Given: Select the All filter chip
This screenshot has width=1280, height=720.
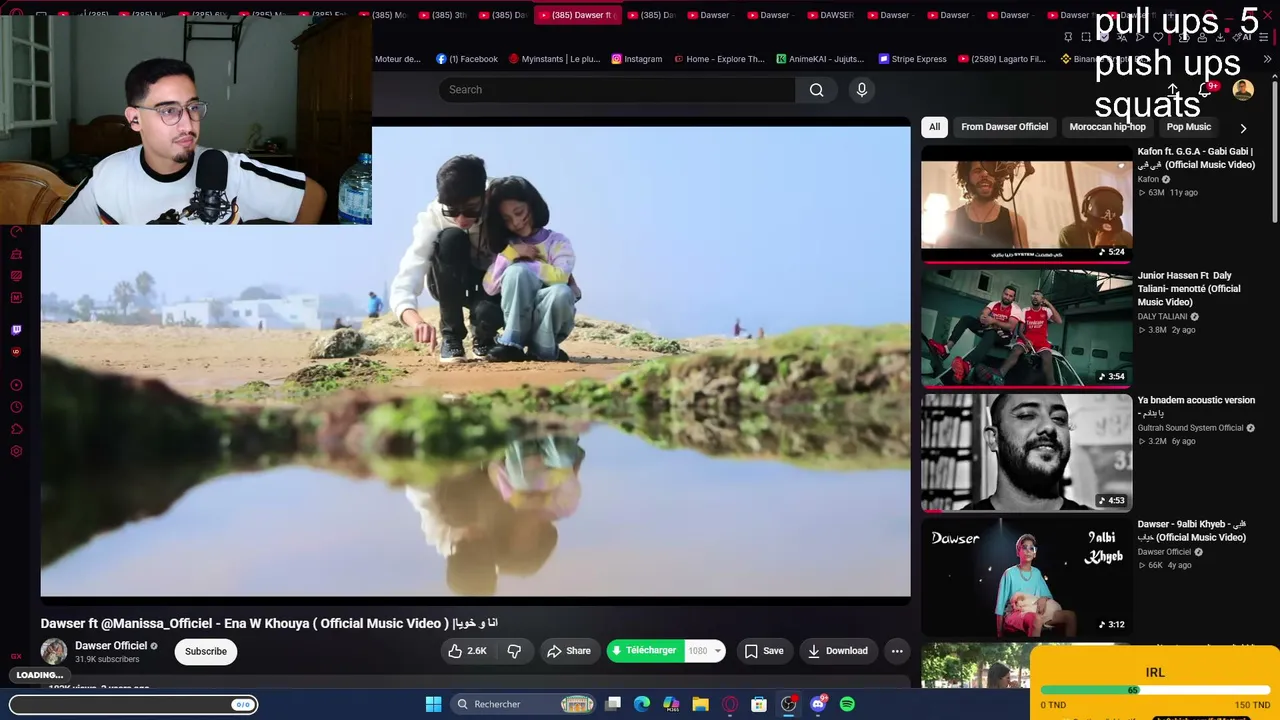Looking at the screenshot, I should point(934,127).
